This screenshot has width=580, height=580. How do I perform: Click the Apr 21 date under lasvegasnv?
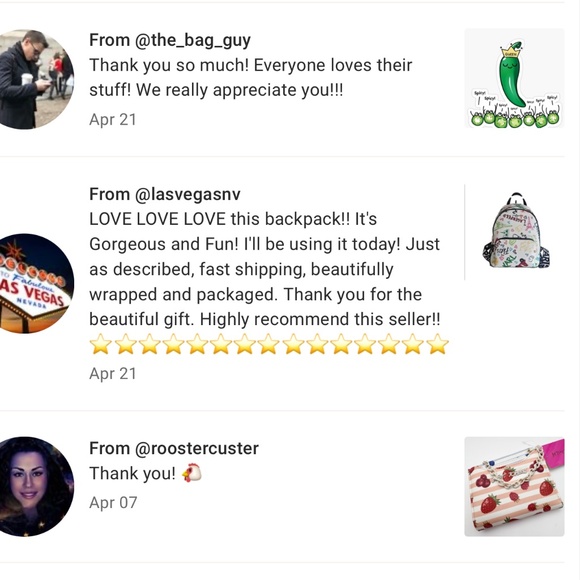pos(113,374)
